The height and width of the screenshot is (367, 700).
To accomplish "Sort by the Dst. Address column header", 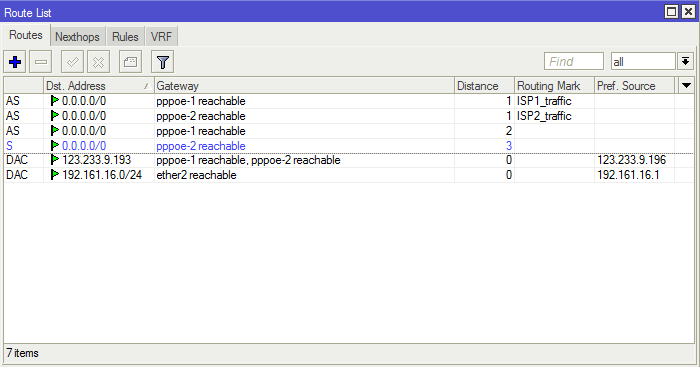I will 99,85.
